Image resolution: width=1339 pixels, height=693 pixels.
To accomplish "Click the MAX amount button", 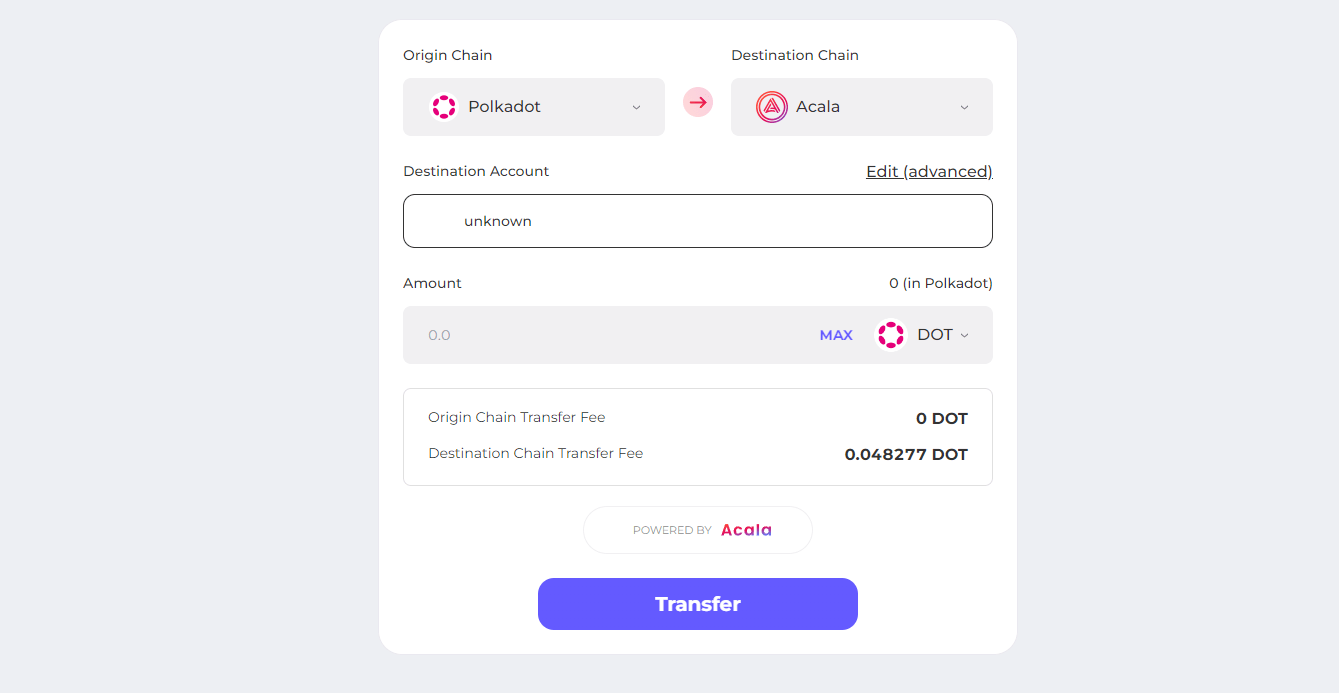I will [x=836, y=335].
